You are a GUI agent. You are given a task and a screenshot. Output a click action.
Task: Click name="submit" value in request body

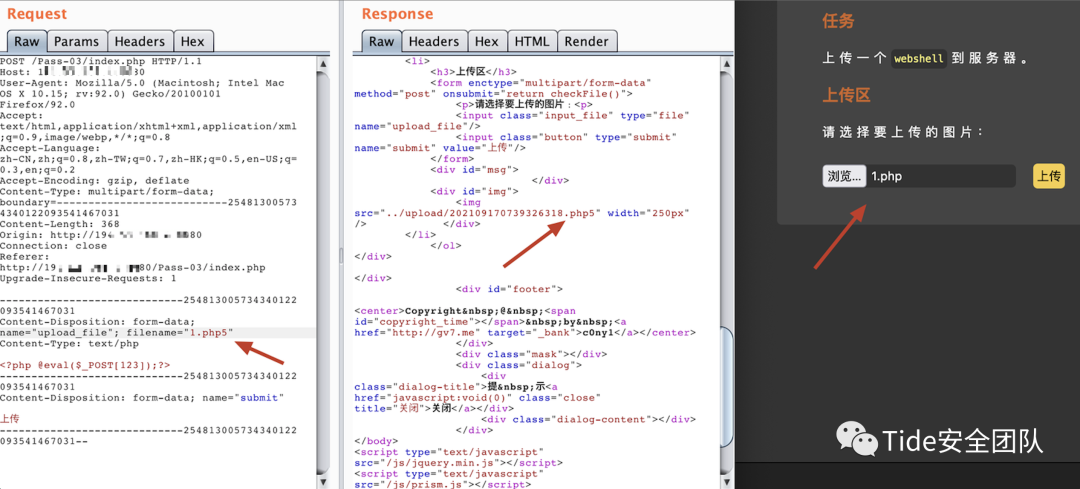tap(260, 397)
